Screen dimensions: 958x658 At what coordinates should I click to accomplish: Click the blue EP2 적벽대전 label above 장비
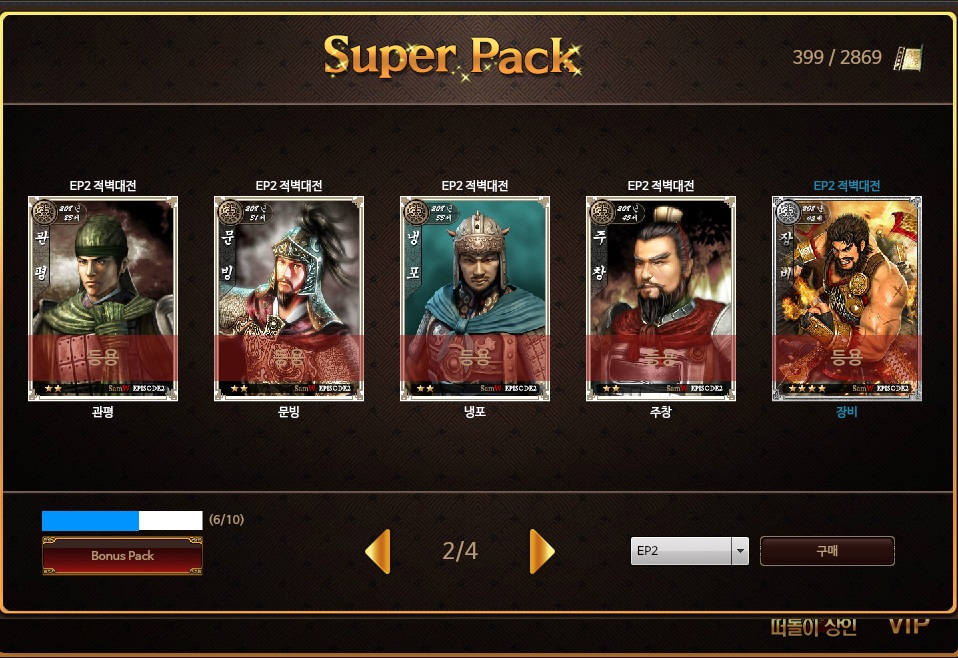tap(847, 186)
